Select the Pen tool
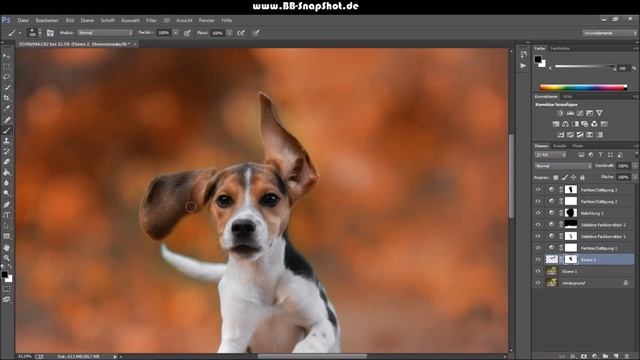Screen dimensions: 640x360 point(7,204)
